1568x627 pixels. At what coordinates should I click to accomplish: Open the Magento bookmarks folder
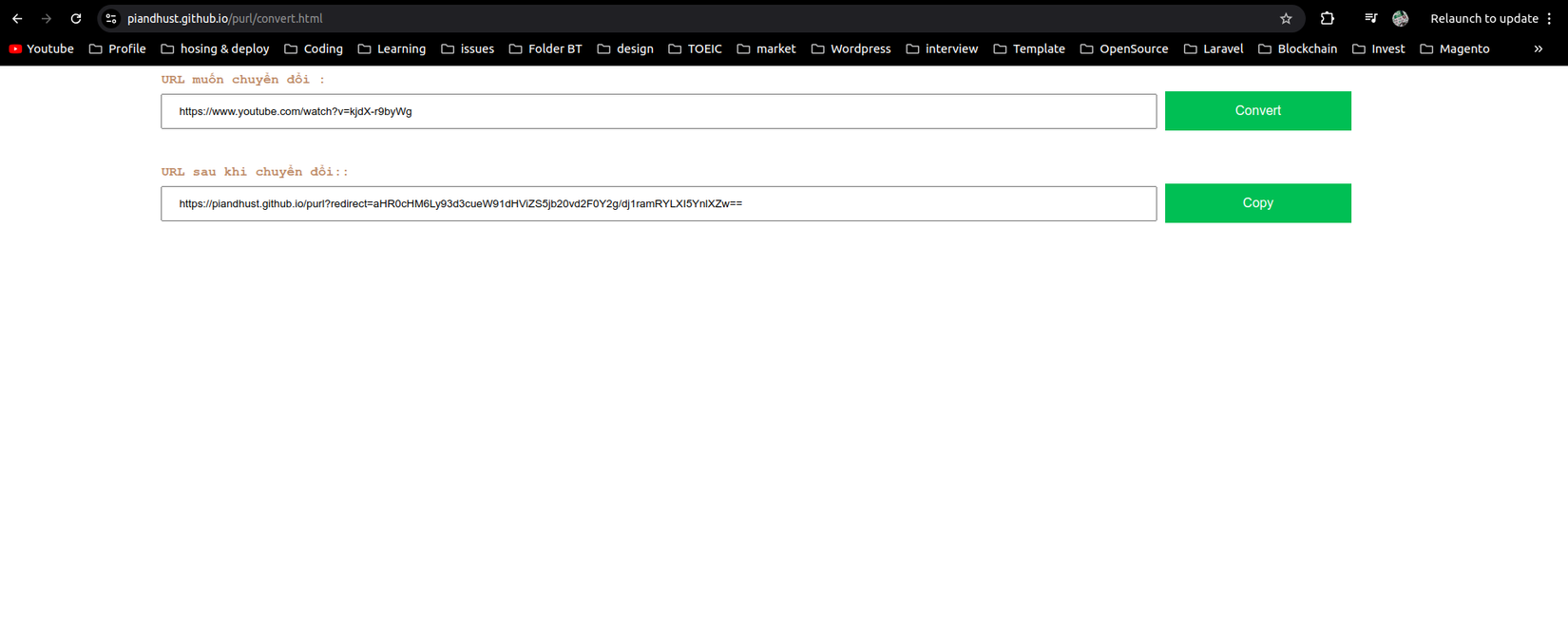[1455, 48]
